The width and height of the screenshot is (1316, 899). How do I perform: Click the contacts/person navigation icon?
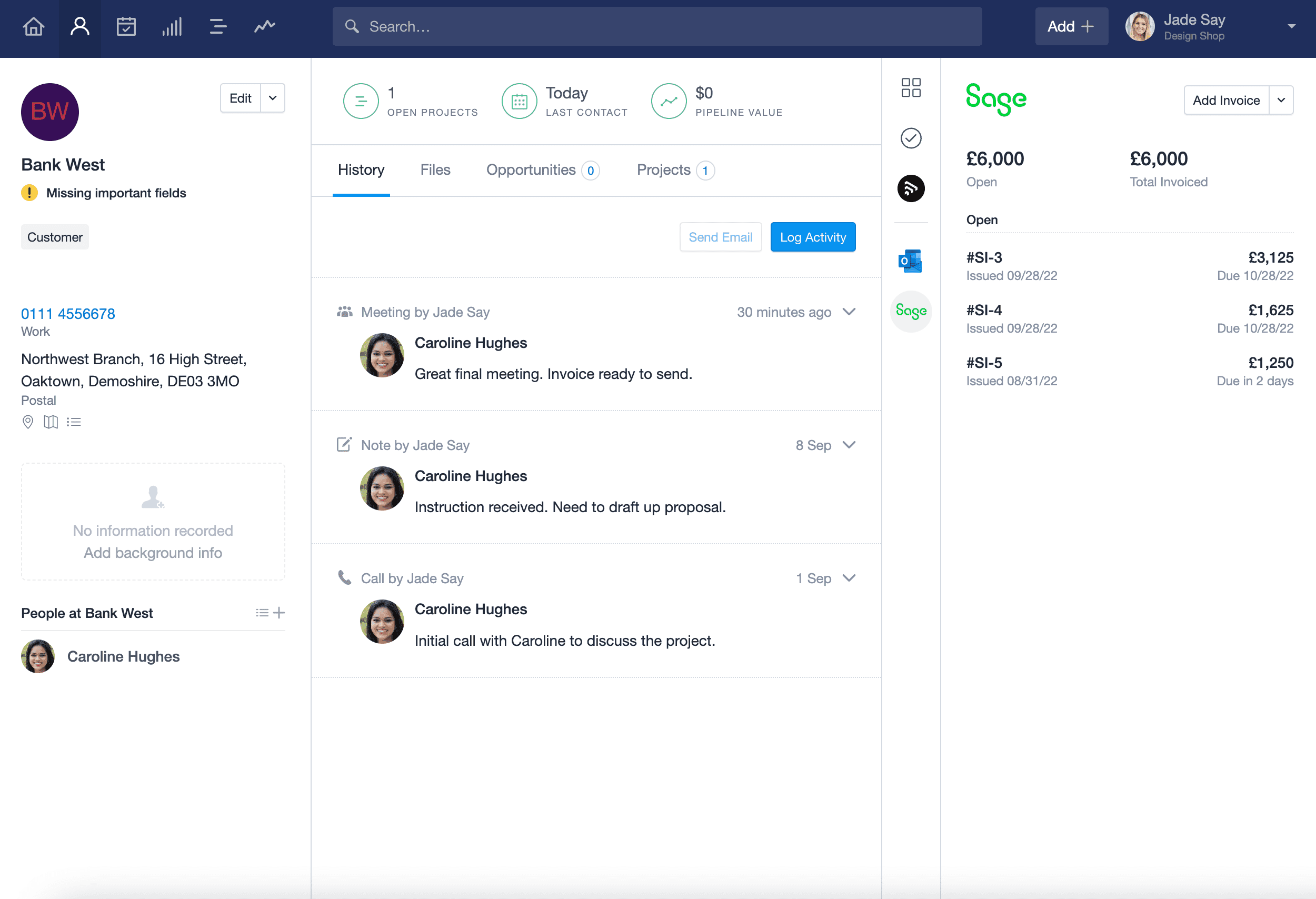pyautogui.click(x=79, y=27)
